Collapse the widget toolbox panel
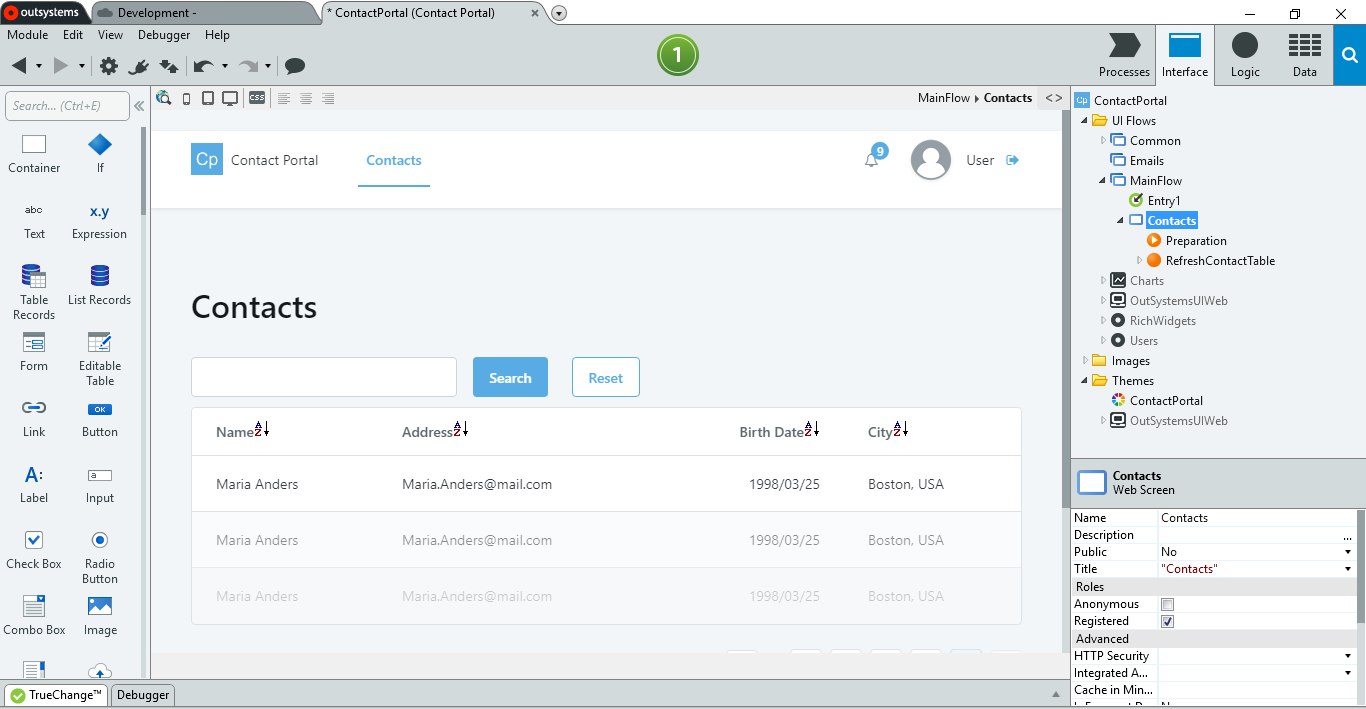The height and width of the screenshot is (709, 1366). pos(139,106)
